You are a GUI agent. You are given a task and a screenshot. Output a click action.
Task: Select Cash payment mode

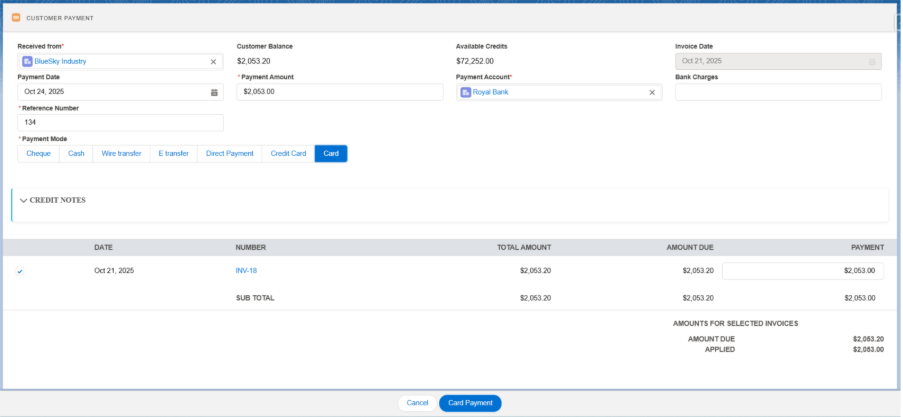76,153
